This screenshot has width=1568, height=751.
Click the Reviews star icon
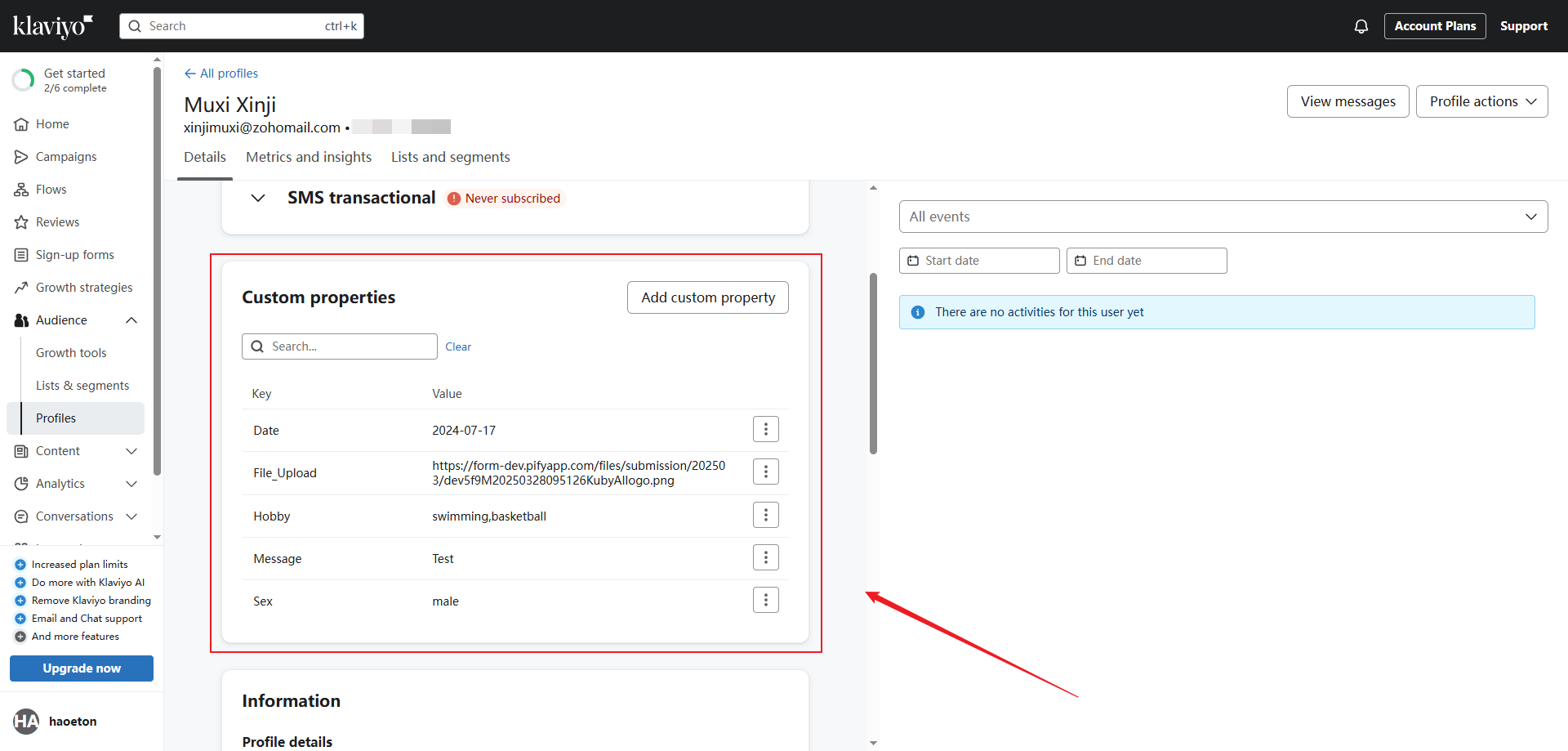(x=21, y=222)
